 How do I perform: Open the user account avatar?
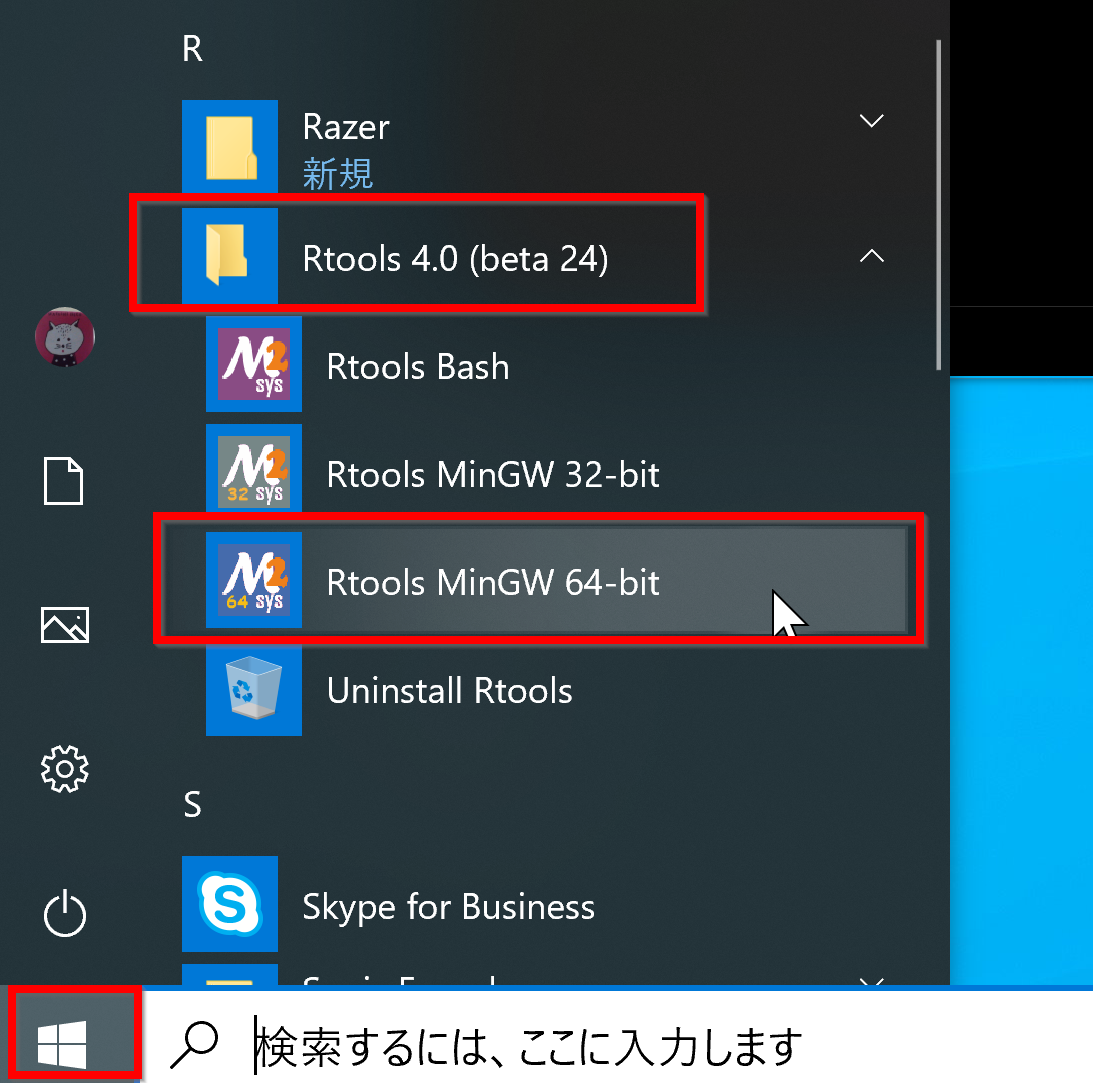point(65,337)
